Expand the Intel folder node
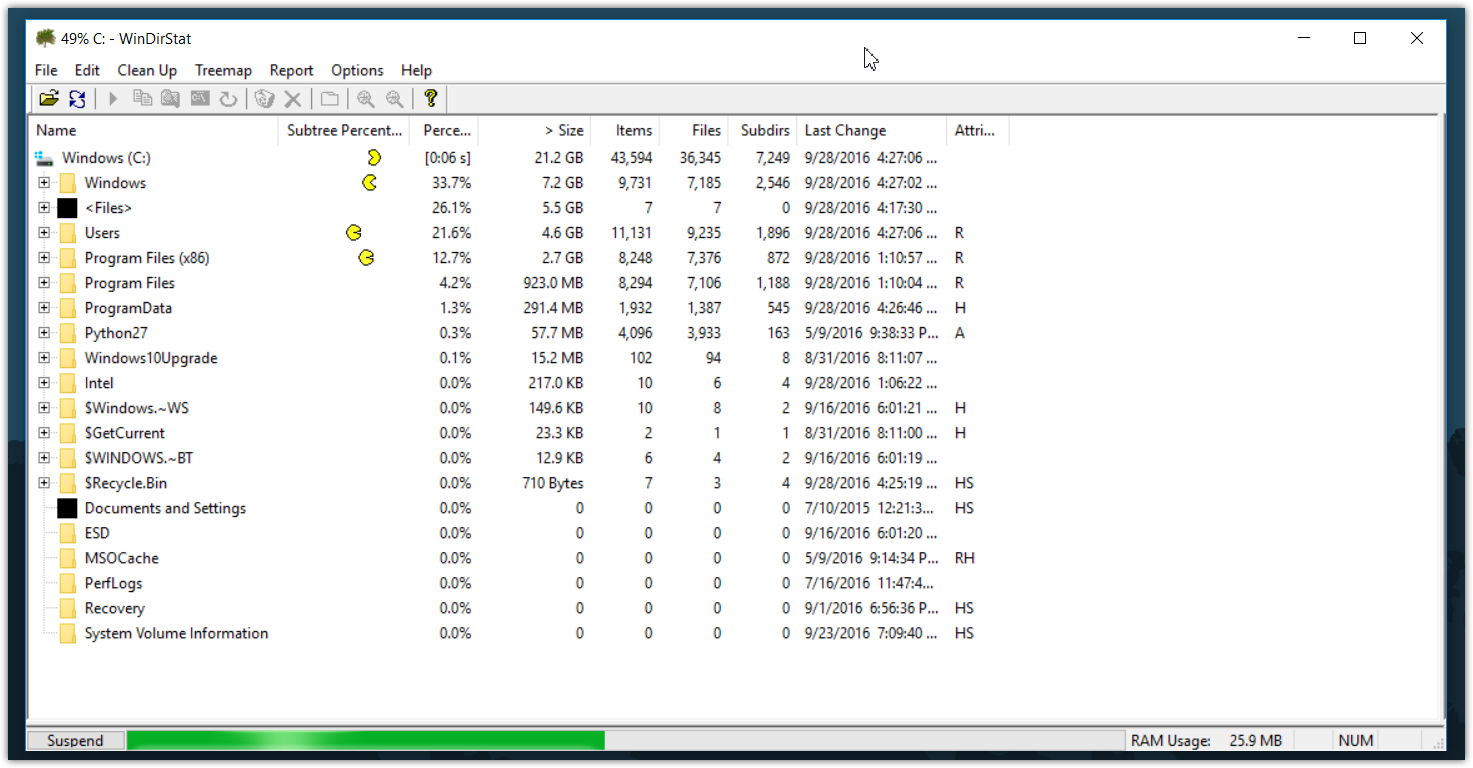This screenshot has height=768, width=1473. point(44,383)
